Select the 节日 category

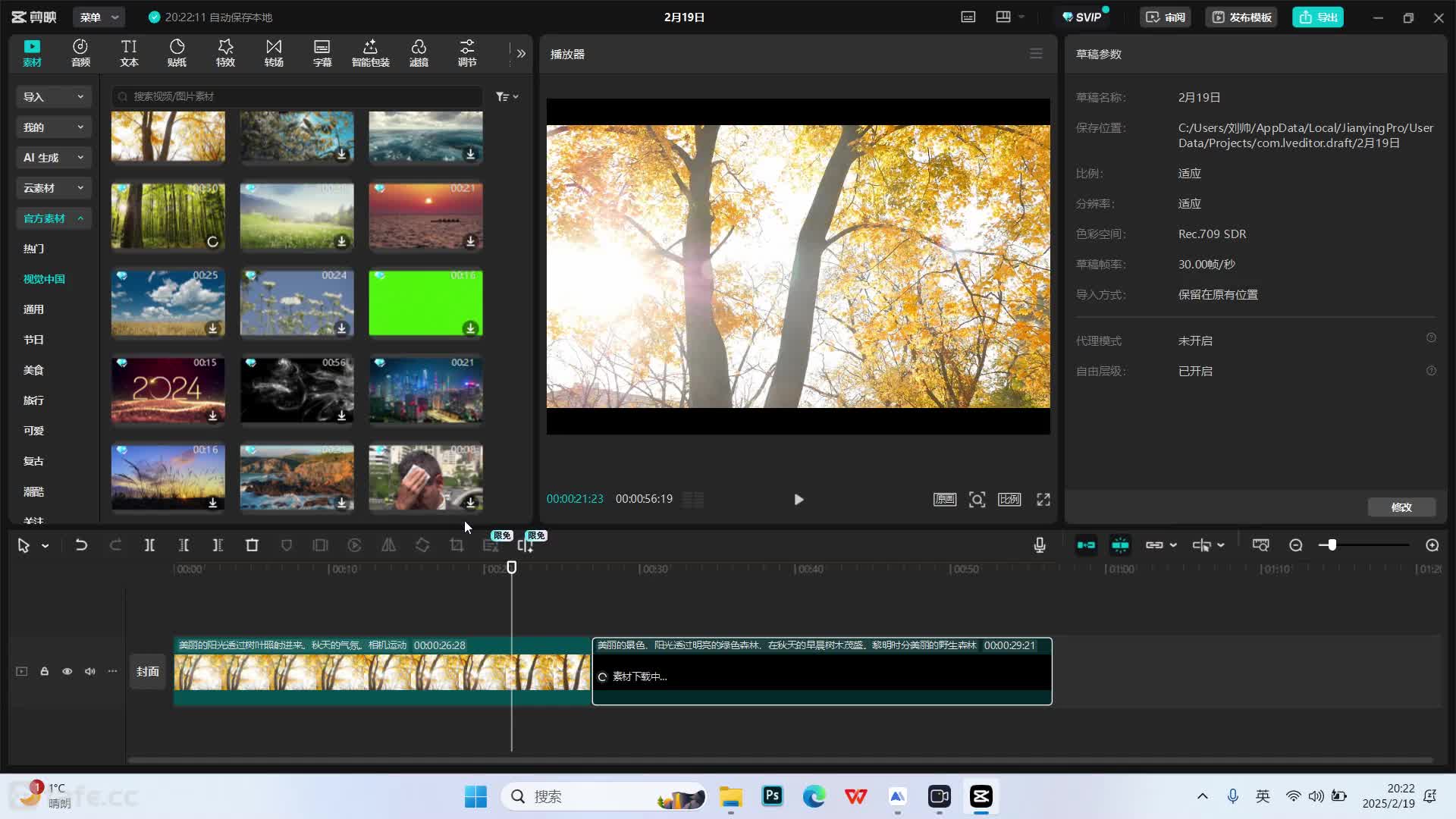(33, 340)
